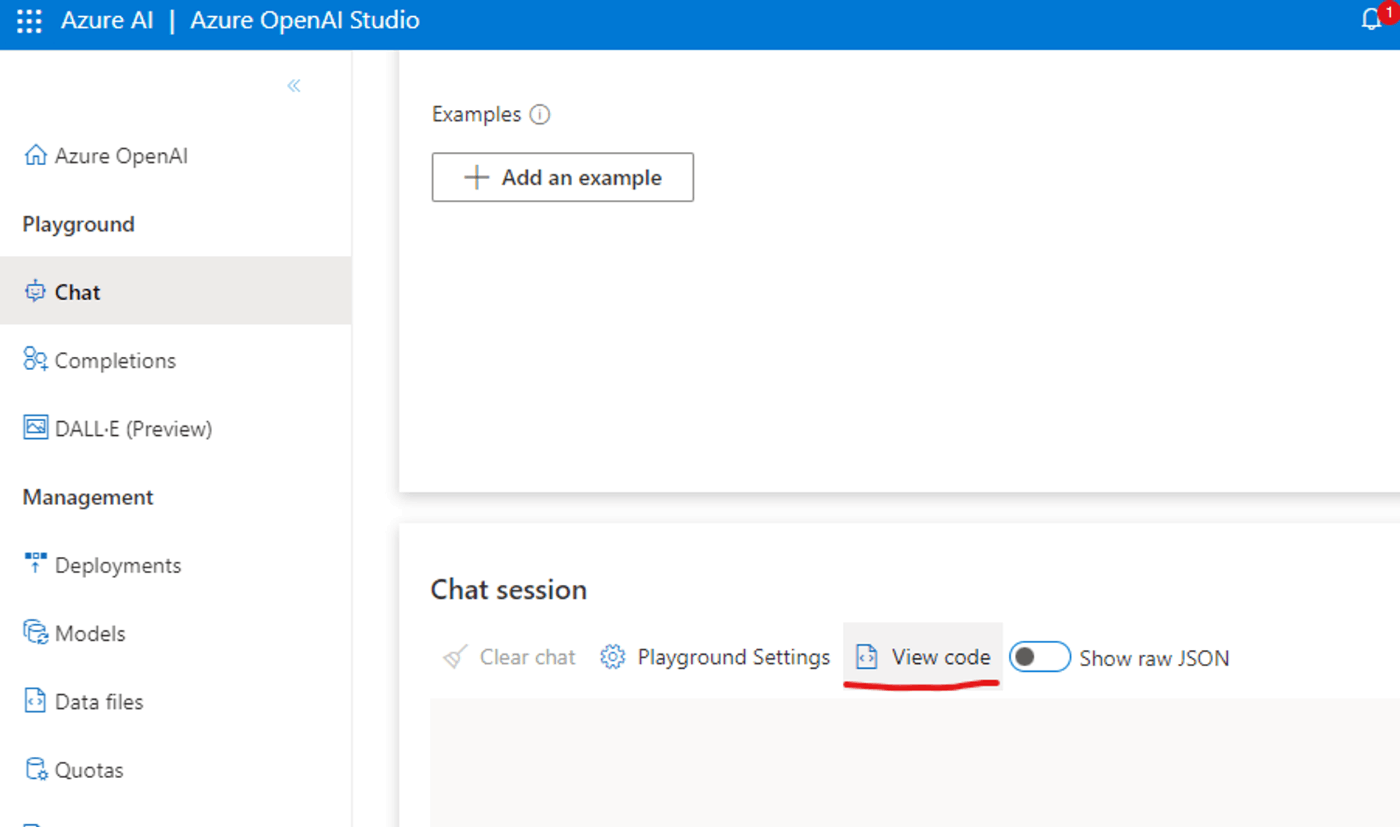
Task: Click Add an example button
Action: [562, 177]
